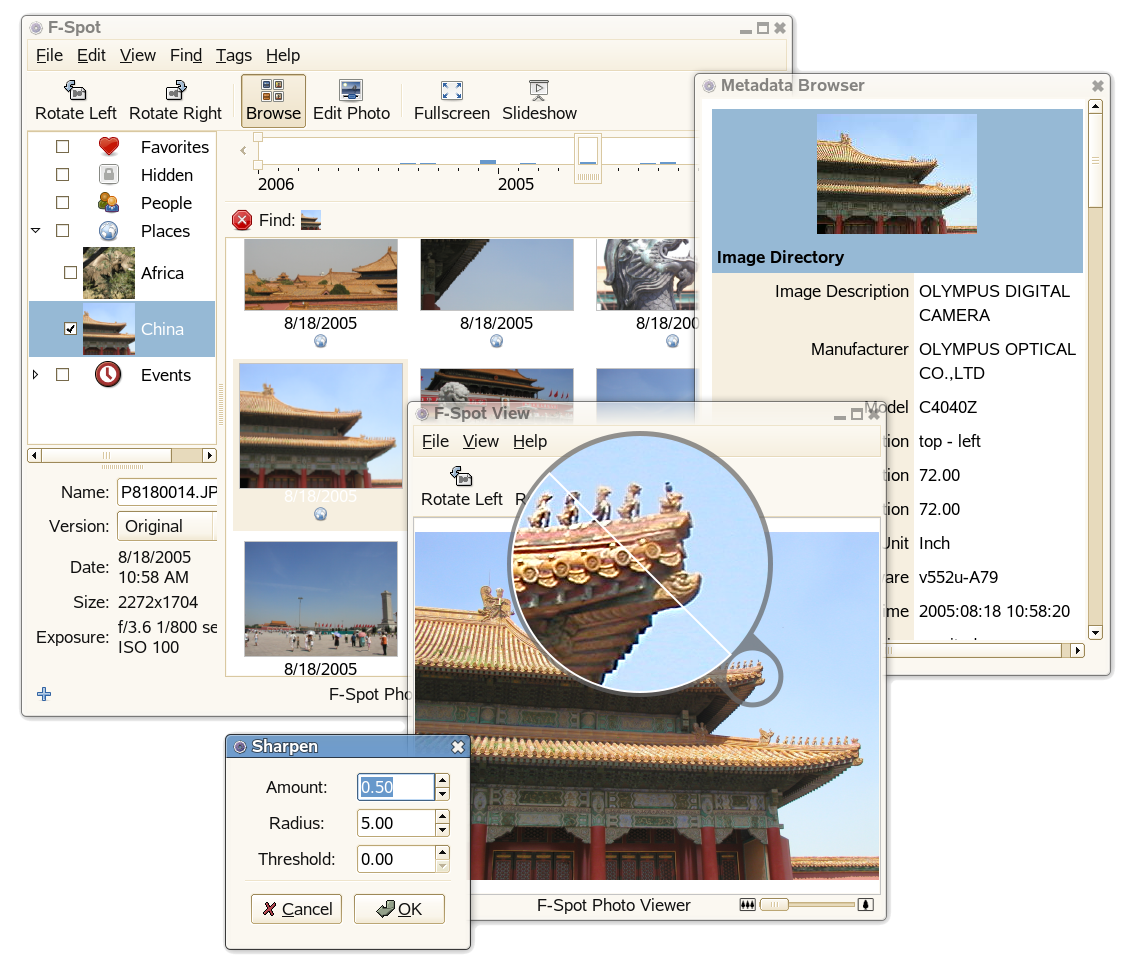Open Edit Photo mode
The width and height of the screenshot is (1142, 967).
click(351, 100)
